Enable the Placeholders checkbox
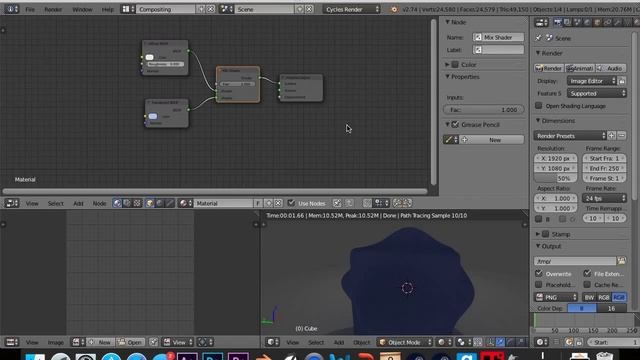 539,284
